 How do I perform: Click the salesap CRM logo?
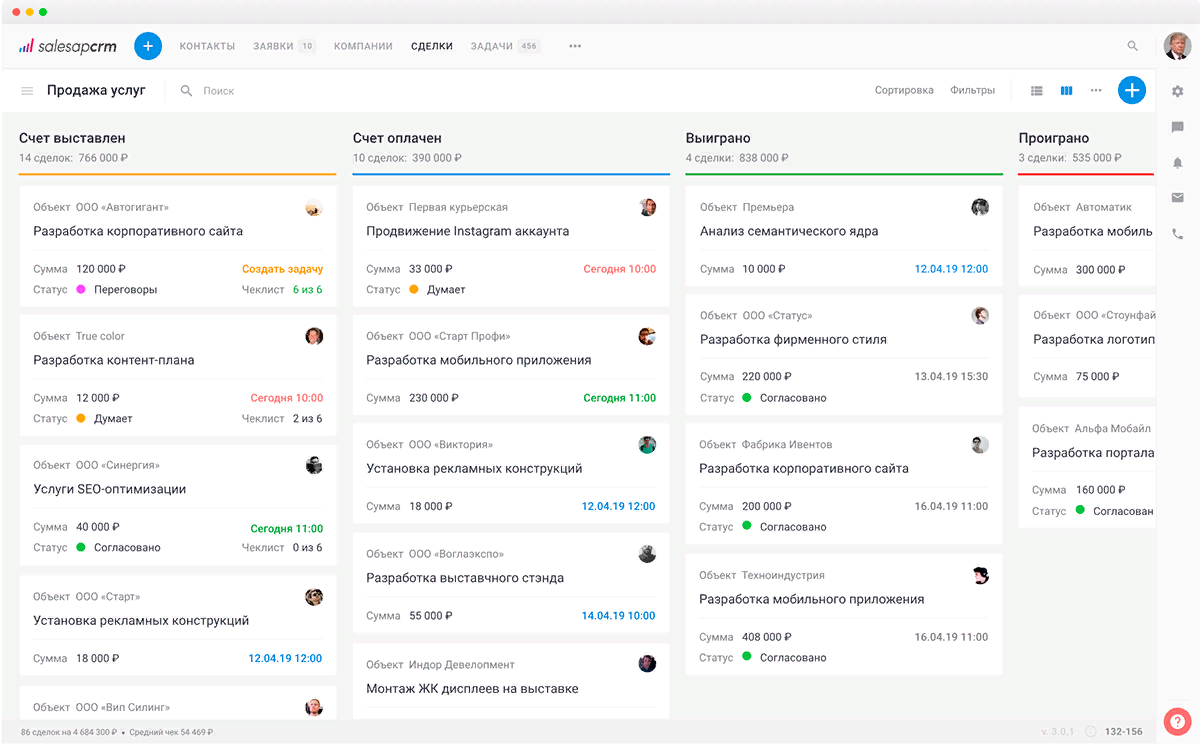pyautogui.click(x=69, y=46)
